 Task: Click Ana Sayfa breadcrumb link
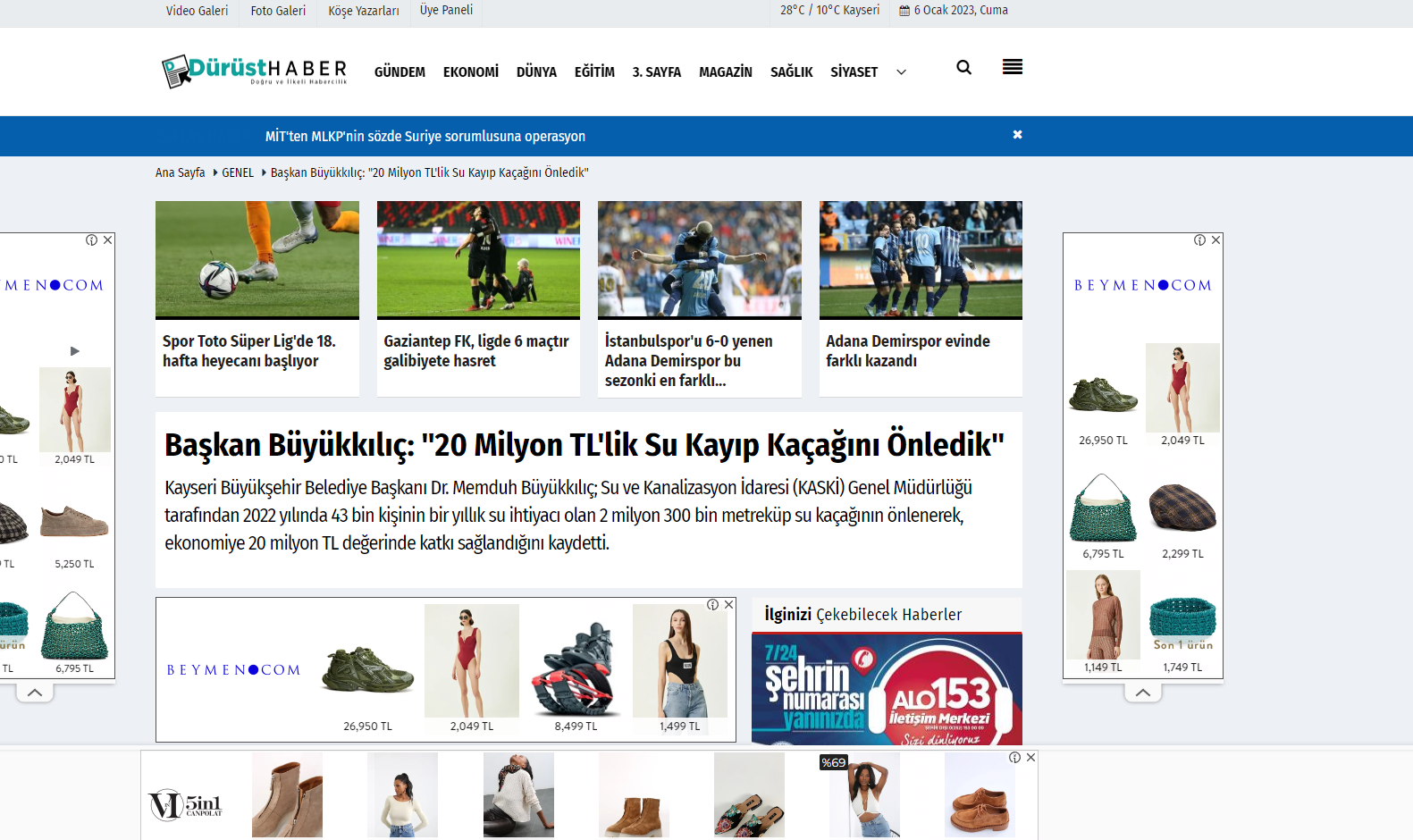click(180, 172)
